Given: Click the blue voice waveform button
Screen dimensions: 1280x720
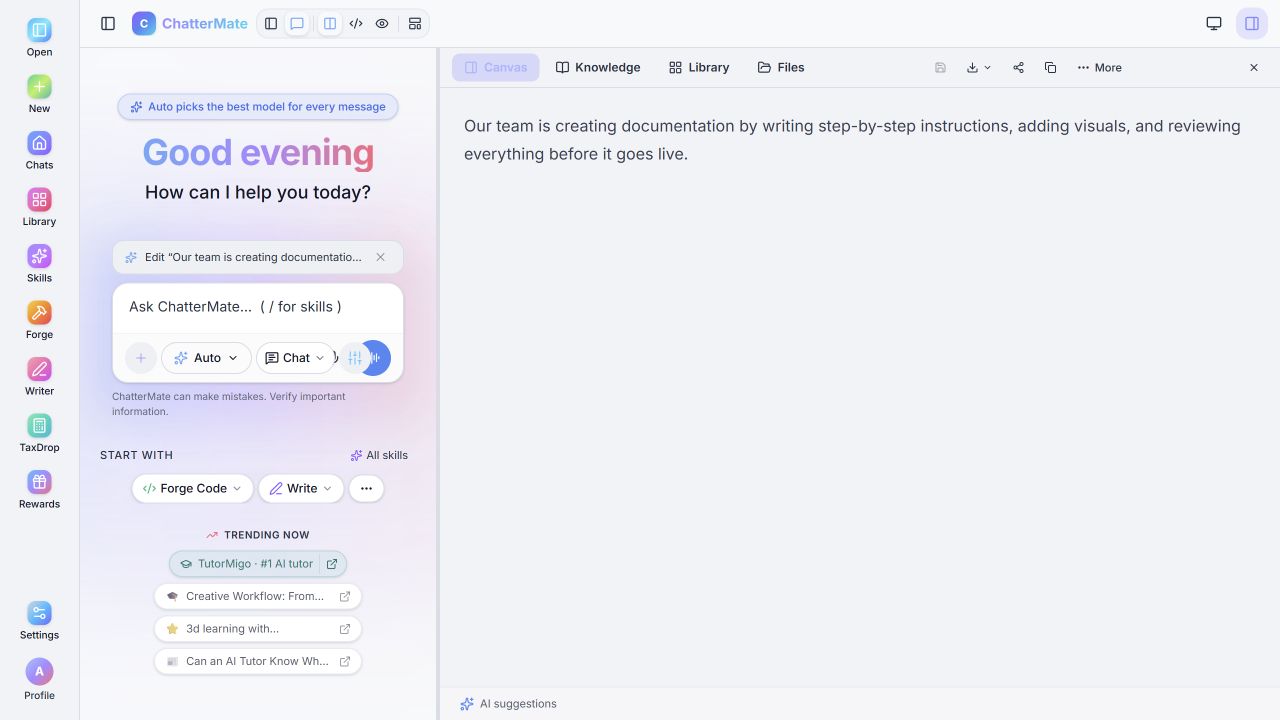Looking at the screenshot, I should point(379,358).
